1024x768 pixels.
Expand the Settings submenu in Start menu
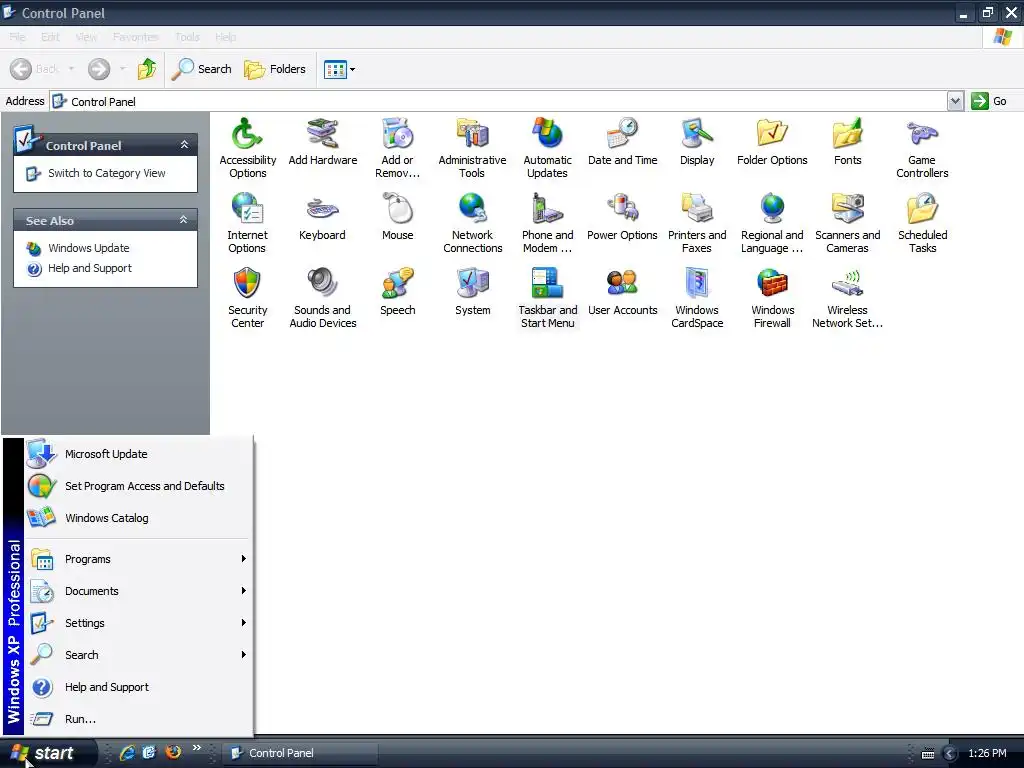click(138, 623)
